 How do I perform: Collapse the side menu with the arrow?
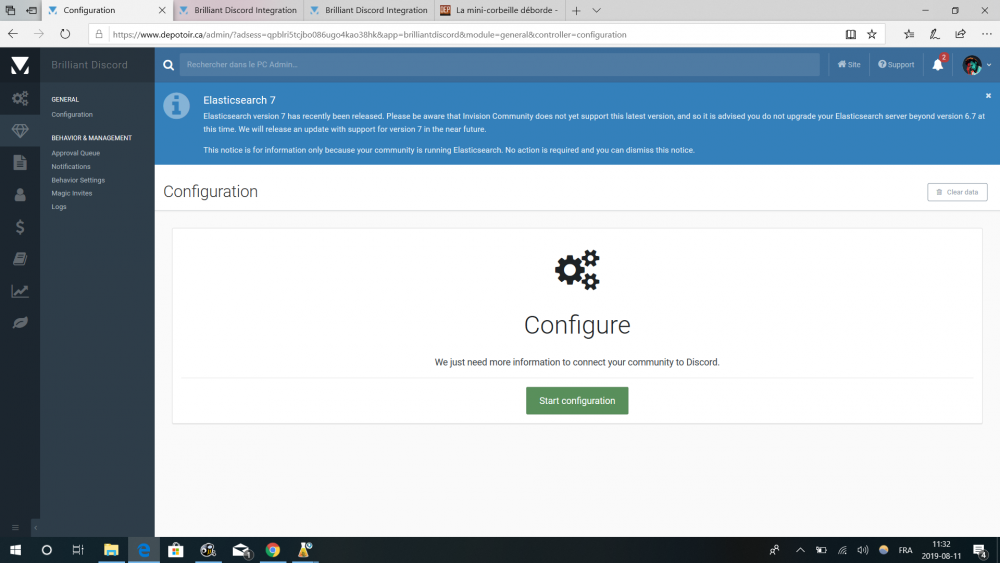coord(35,527)
